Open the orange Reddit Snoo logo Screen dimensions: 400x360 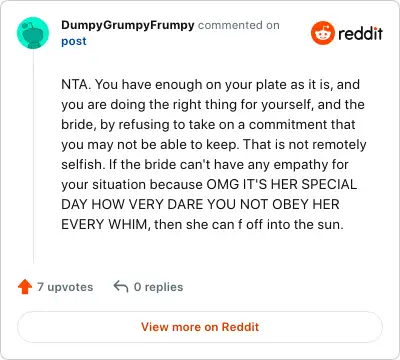pyautogui.click(x=322, y=33)
